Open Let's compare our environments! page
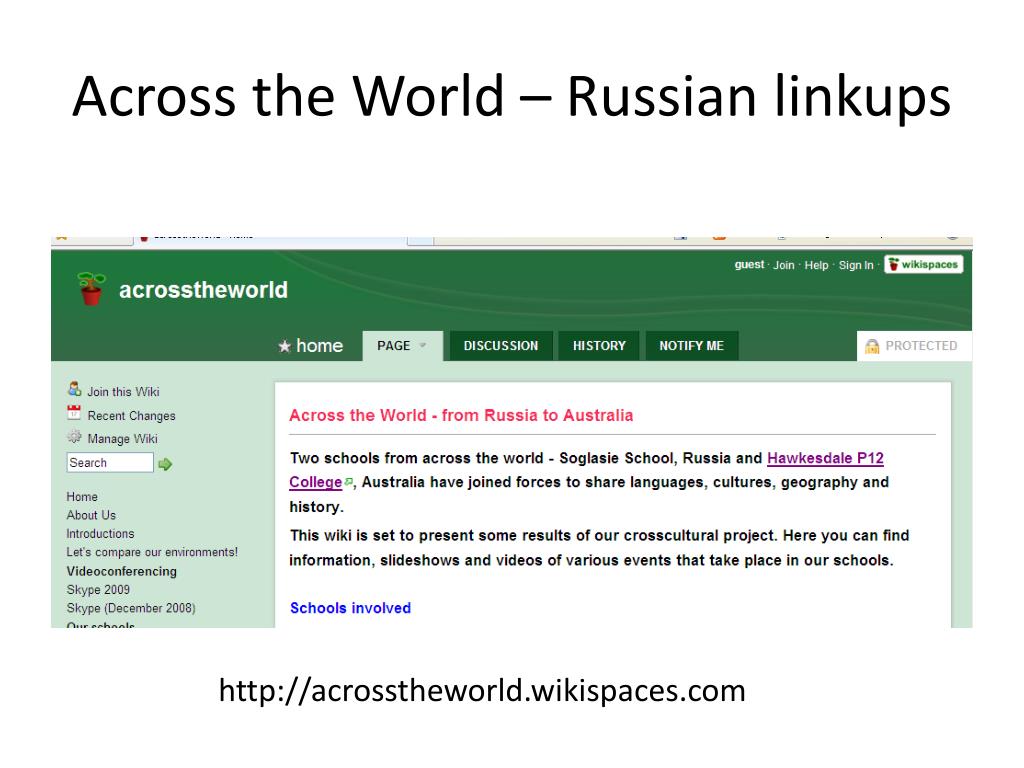 [152, 552]
